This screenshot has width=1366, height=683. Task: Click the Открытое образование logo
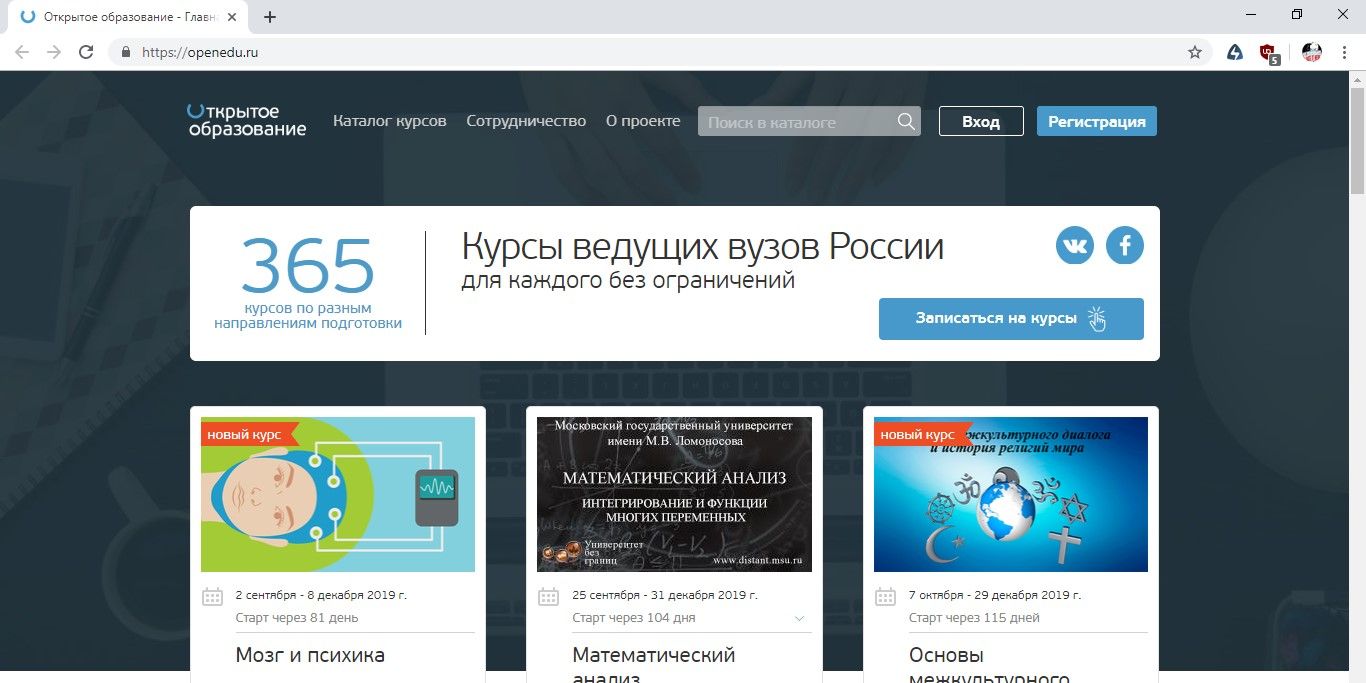click(247, 120)
